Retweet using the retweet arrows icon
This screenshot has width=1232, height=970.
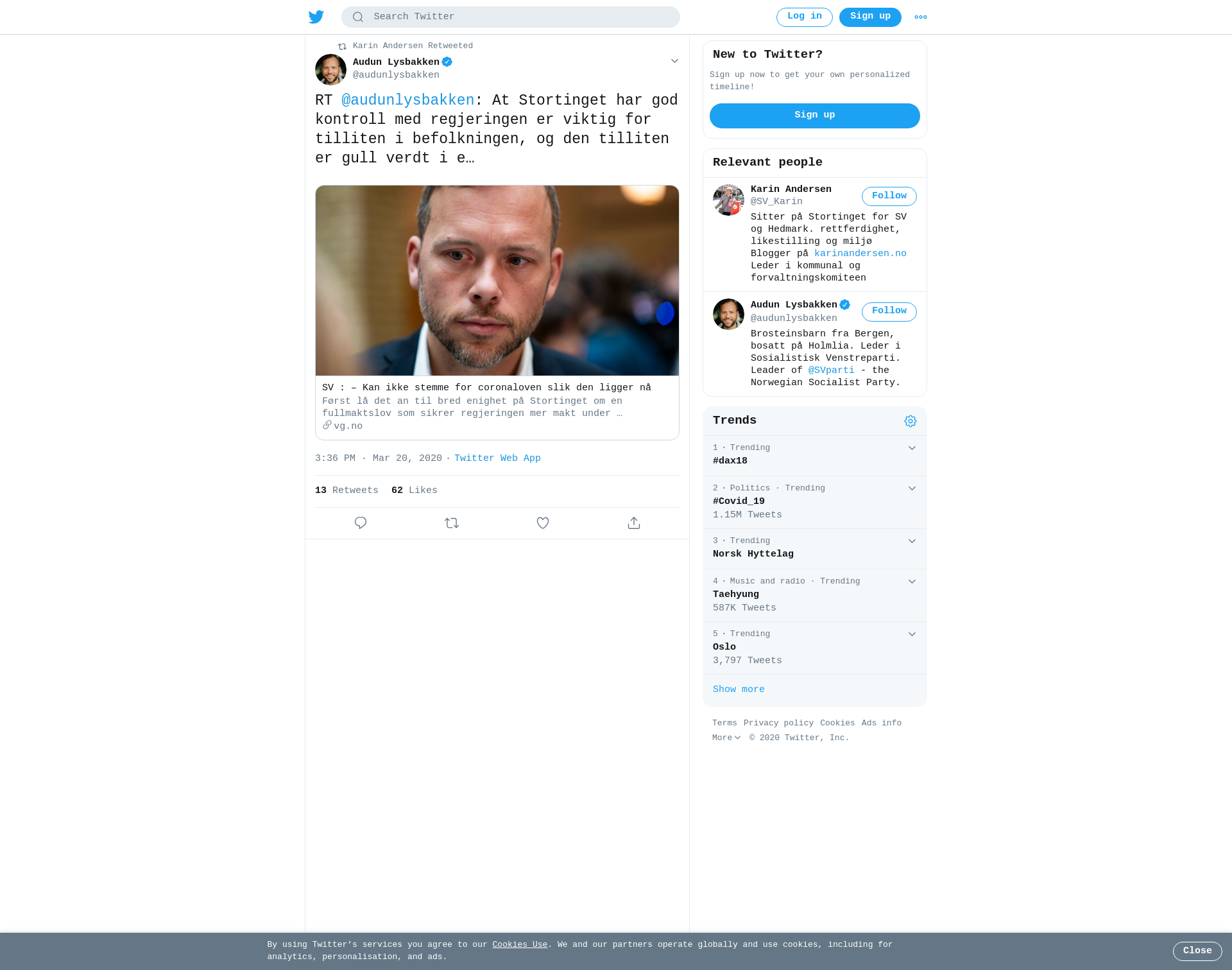452,523
